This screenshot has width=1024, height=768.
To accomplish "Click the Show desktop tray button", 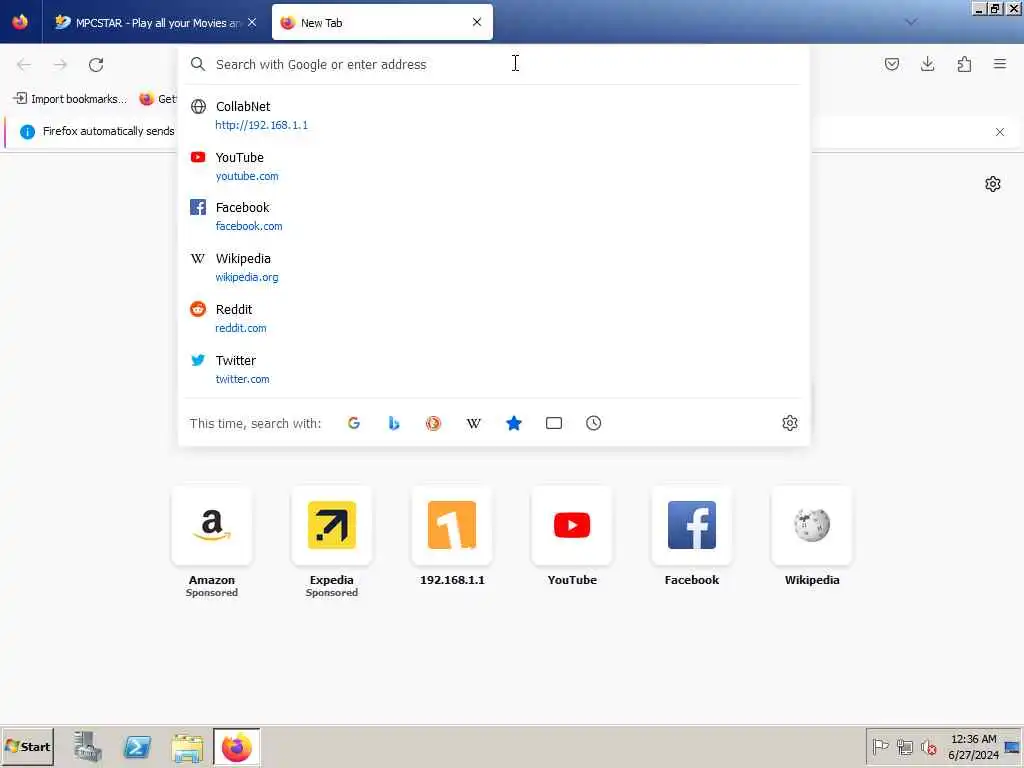I will 1012,746.
